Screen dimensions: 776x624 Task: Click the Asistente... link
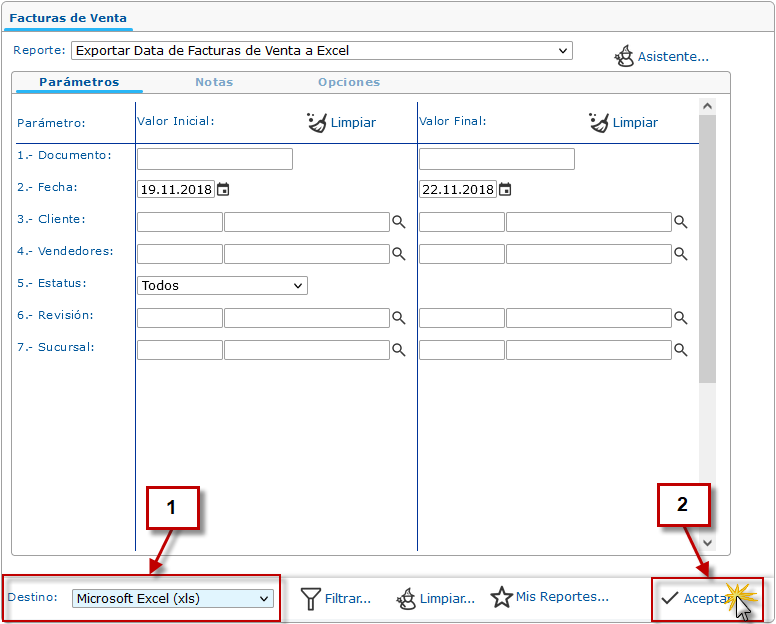click(673, 56)
